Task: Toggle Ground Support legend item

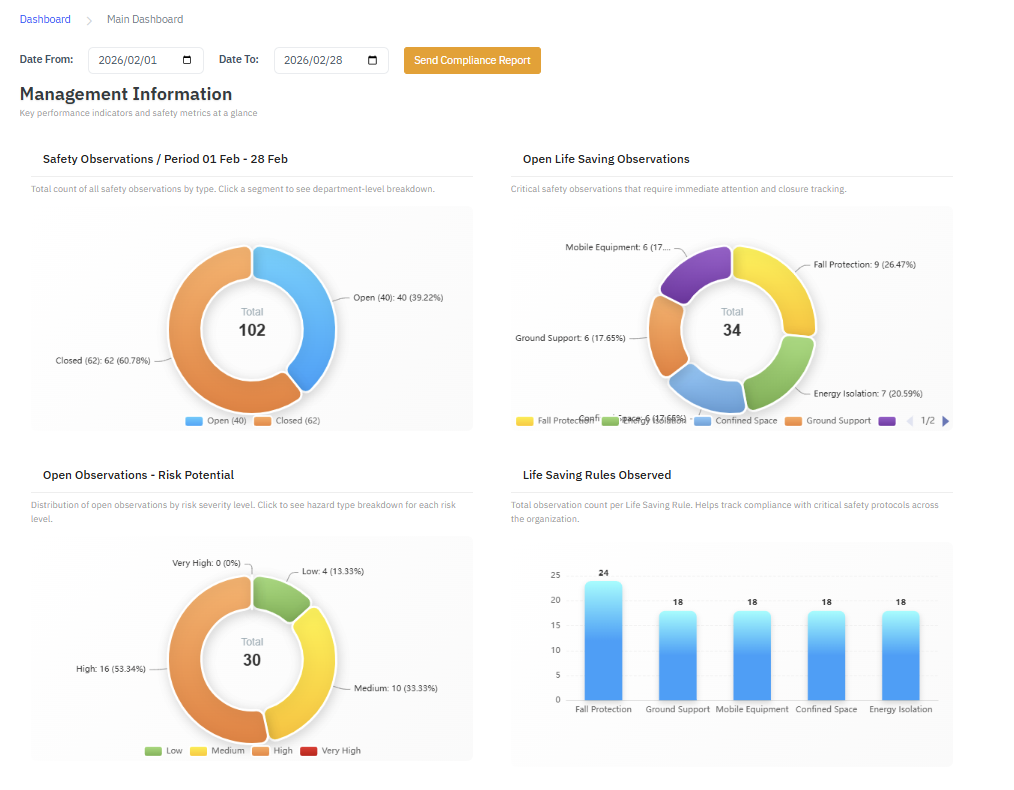Action: pos(828,421)
